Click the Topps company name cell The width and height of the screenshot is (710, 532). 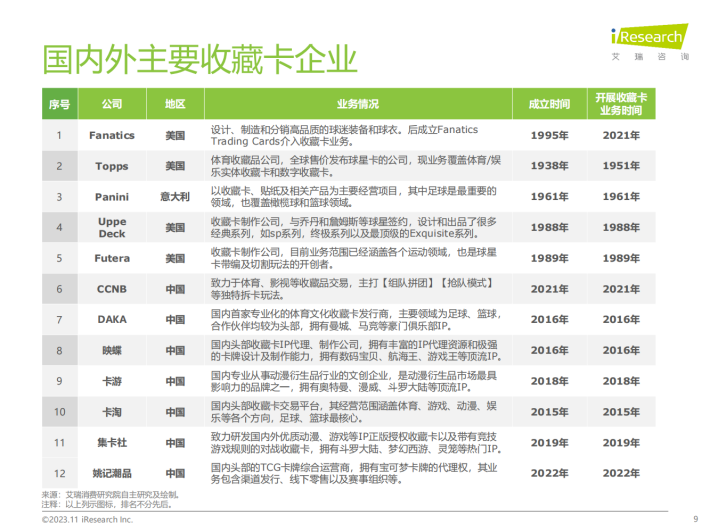coord(112,166)
